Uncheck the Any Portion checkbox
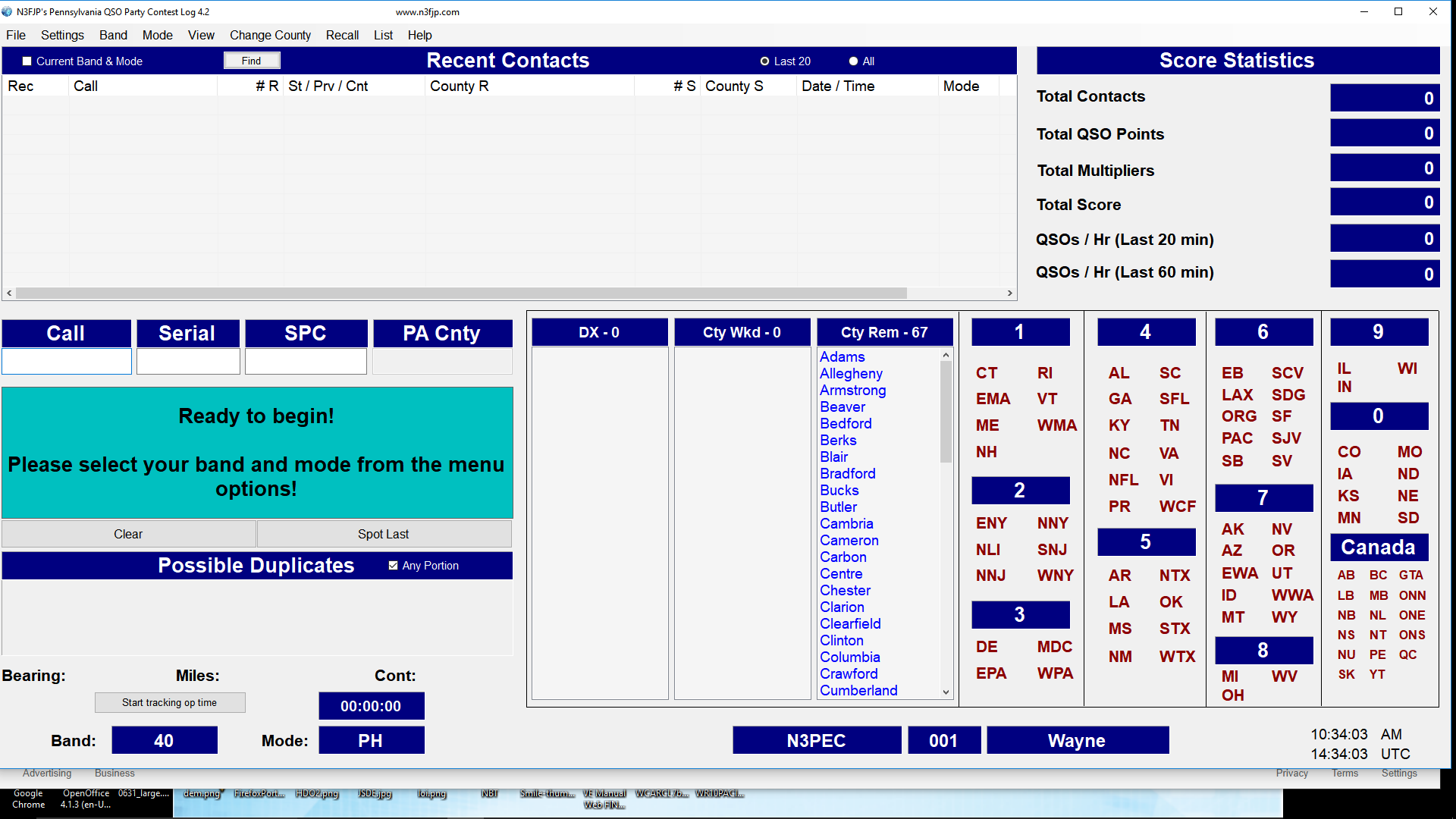 [393, 566]
